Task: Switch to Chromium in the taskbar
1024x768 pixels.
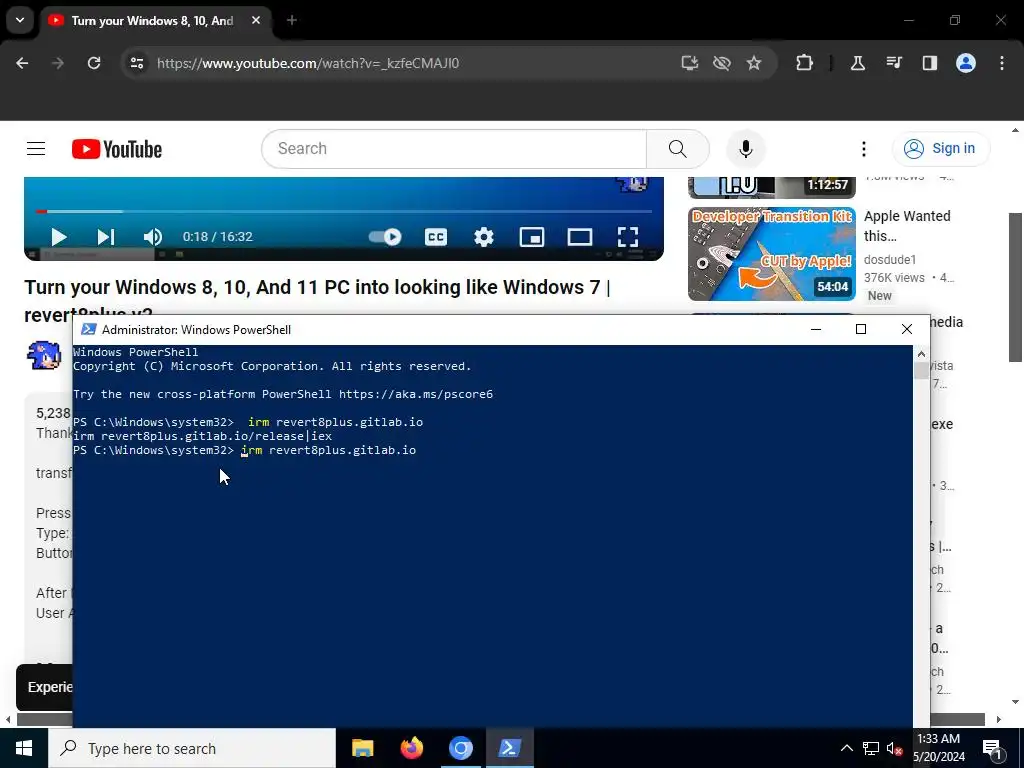Action: click(460, 748)
